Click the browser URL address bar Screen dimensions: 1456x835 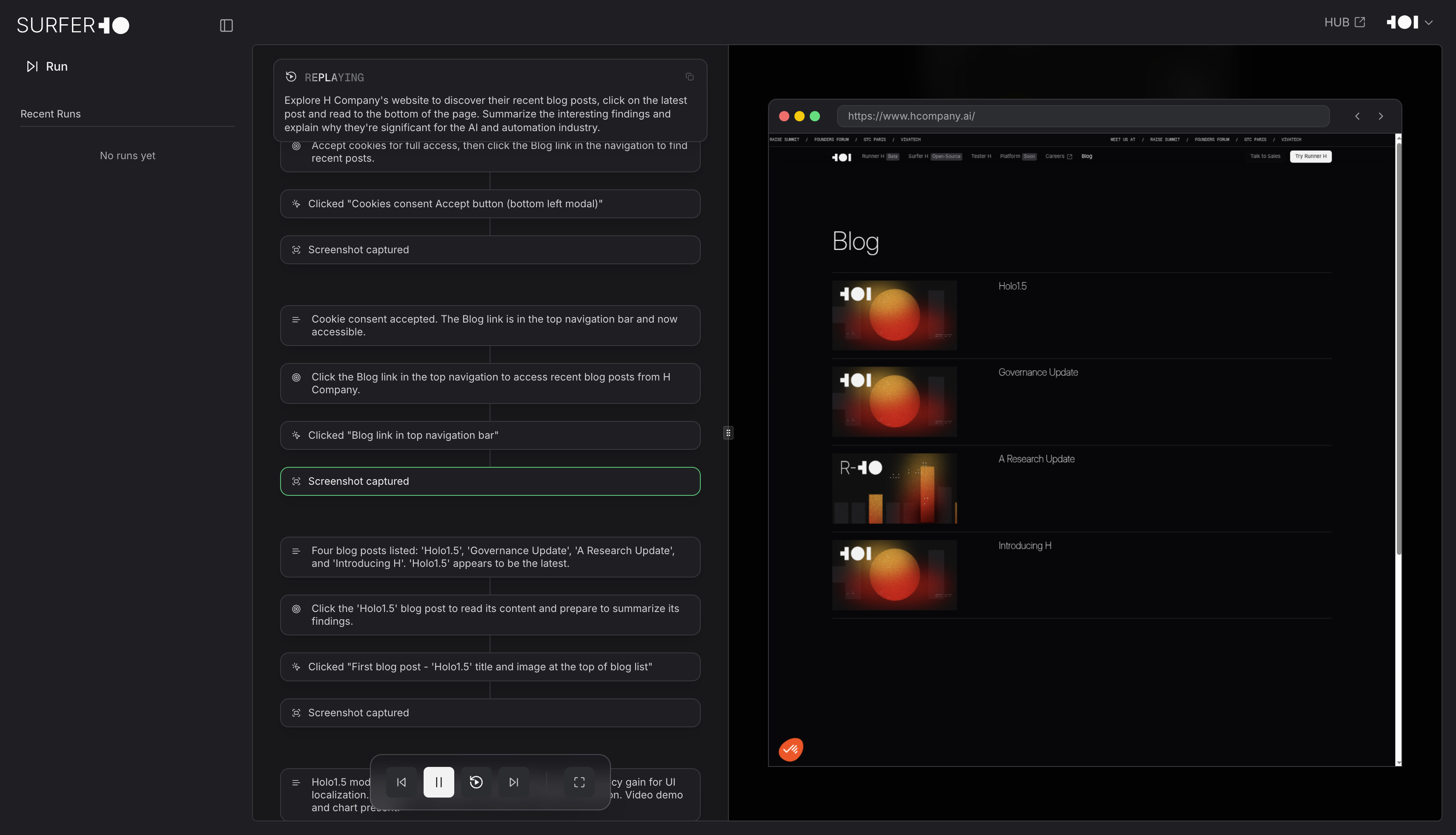coord(1083,116)
